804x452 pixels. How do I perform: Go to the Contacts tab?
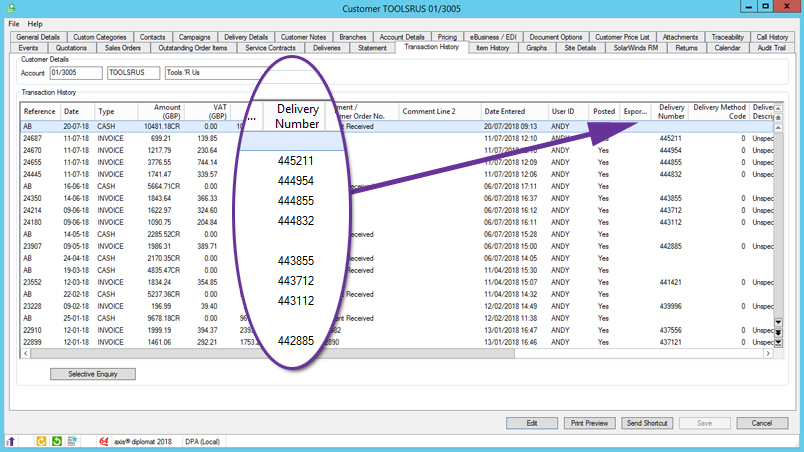[x=152, y=37]
